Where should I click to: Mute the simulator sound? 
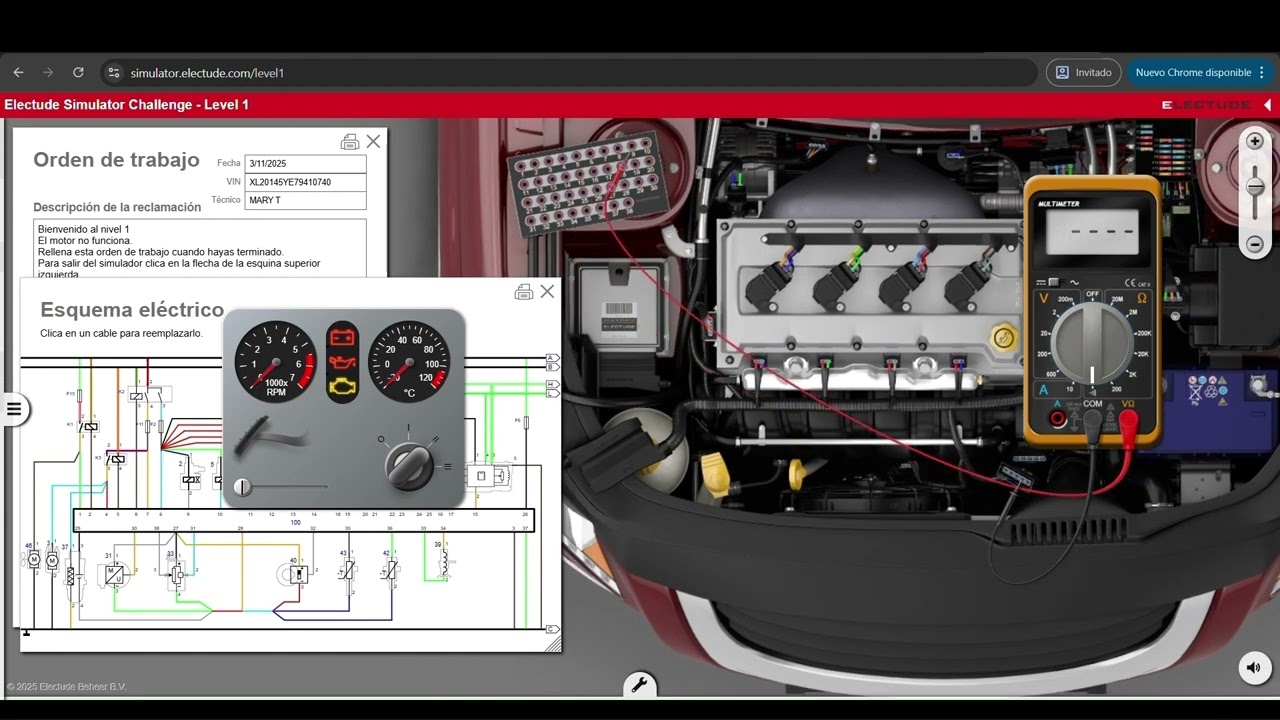(1255, 668)
